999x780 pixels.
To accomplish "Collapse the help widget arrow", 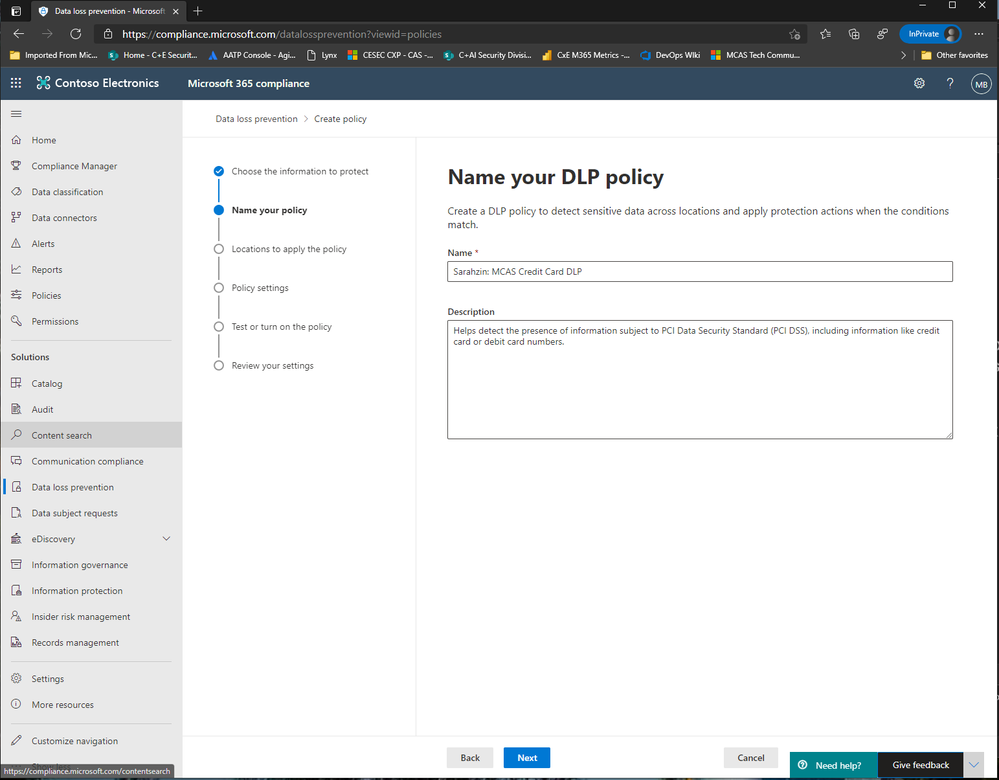I will point(974,765).
